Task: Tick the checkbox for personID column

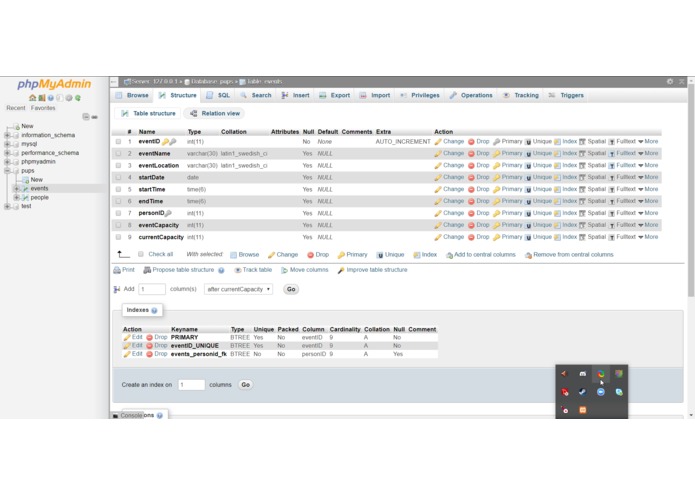Action: point(118,214)
